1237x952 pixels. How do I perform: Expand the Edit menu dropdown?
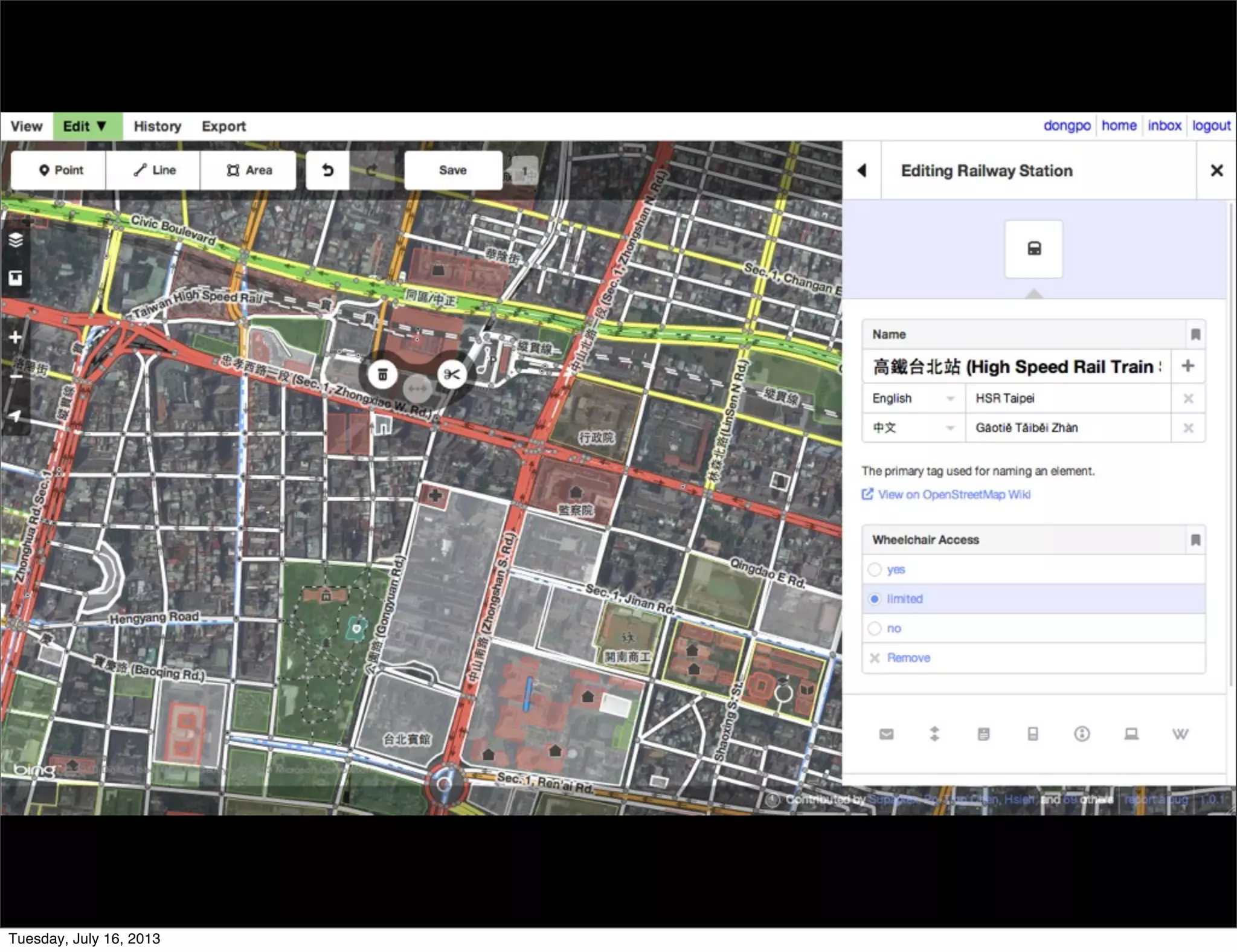tap(87, 126)
